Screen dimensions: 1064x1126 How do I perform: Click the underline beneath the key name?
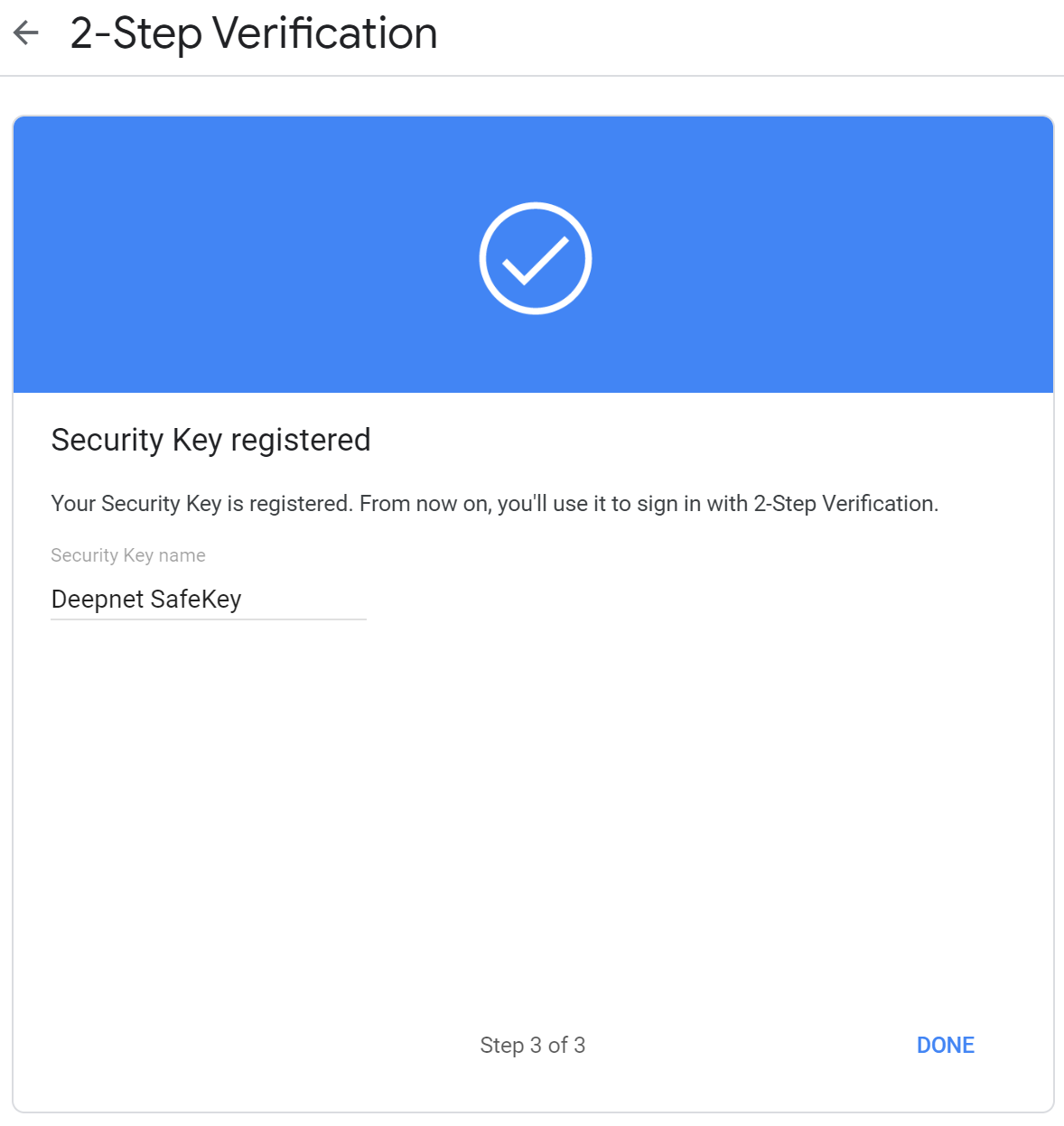point(208,619)
